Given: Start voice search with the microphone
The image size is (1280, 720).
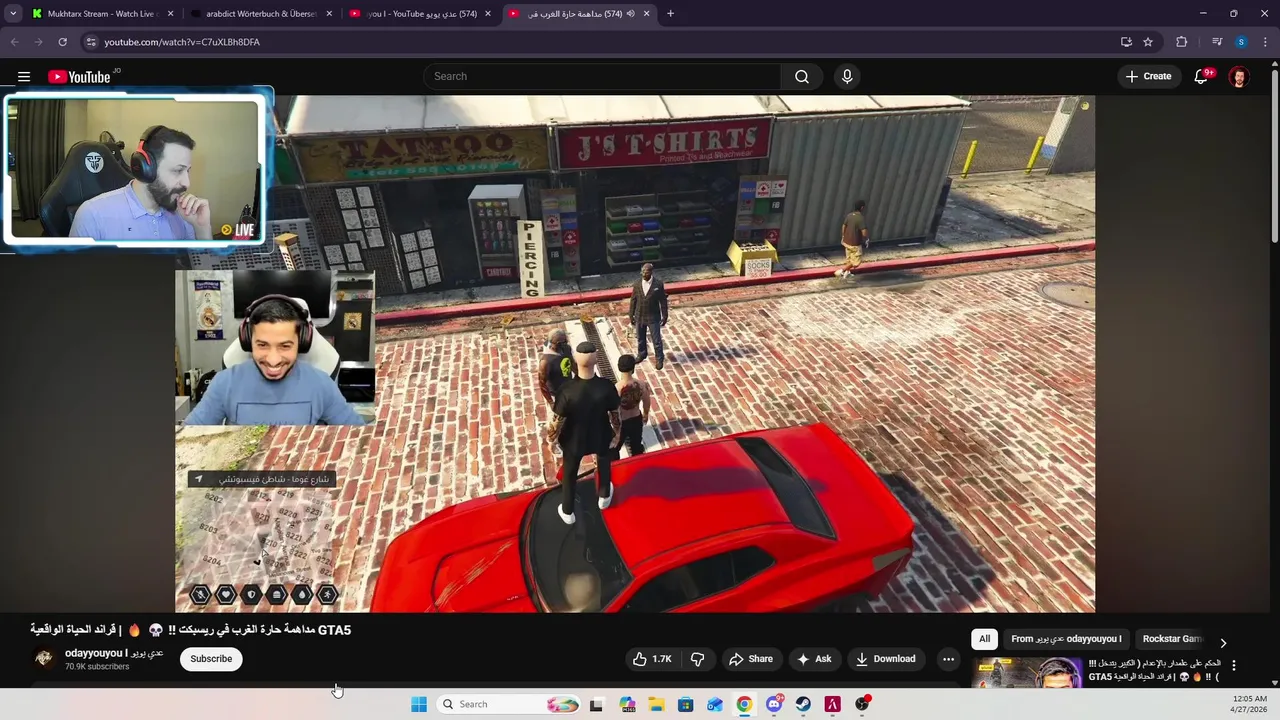Looking at the screenshot, I should tap(847, 77).
